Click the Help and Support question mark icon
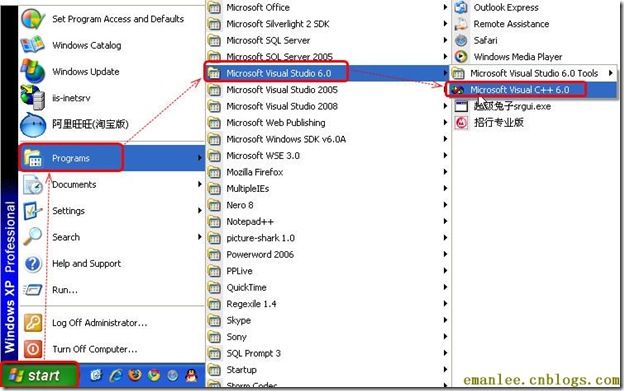Viewport: 624px width, 391px height. 33,263
